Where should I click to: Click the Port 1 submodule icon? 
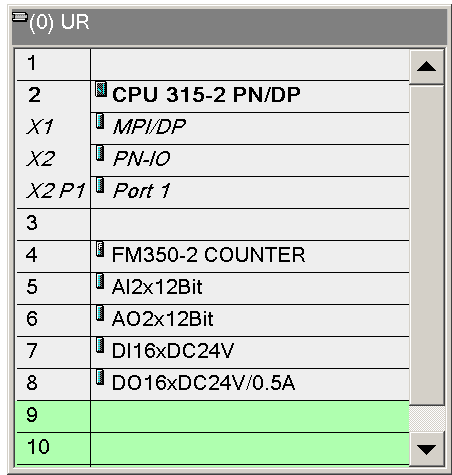100,185
